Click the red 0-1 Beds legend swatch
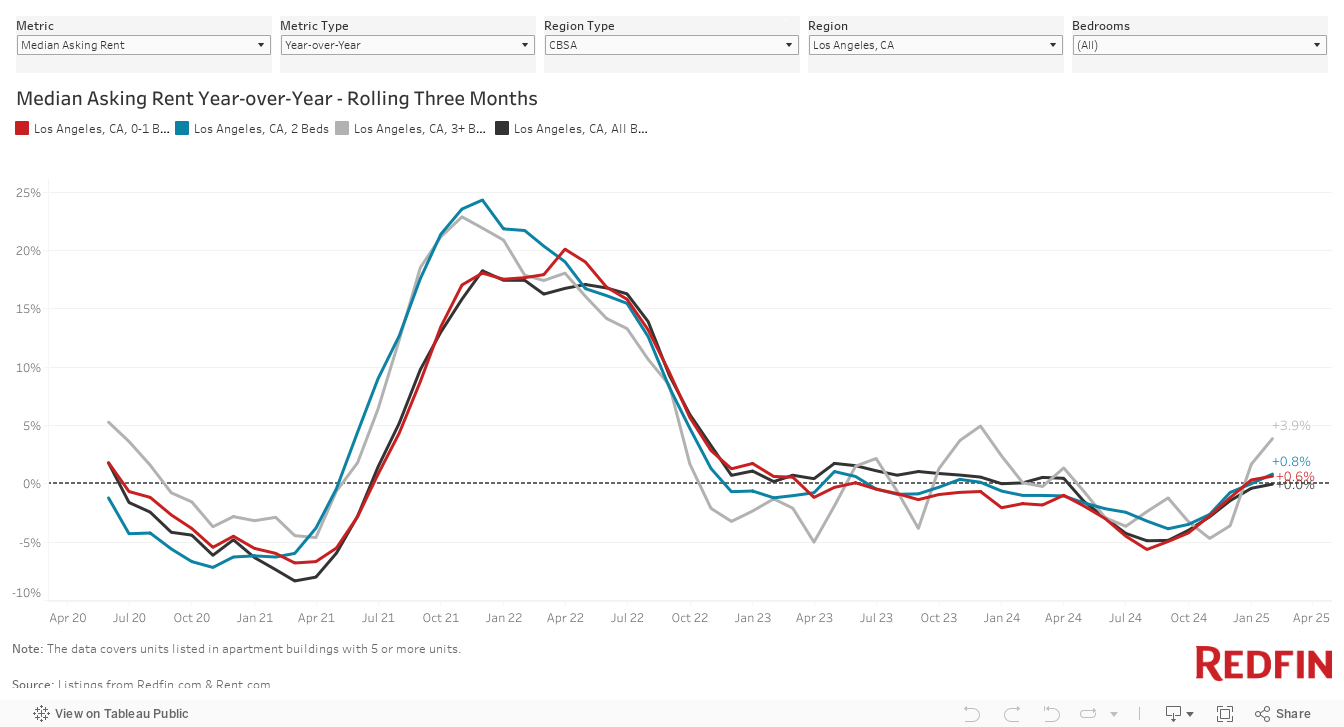This screenshot has width=1344, height=727. tap(23, 128)
